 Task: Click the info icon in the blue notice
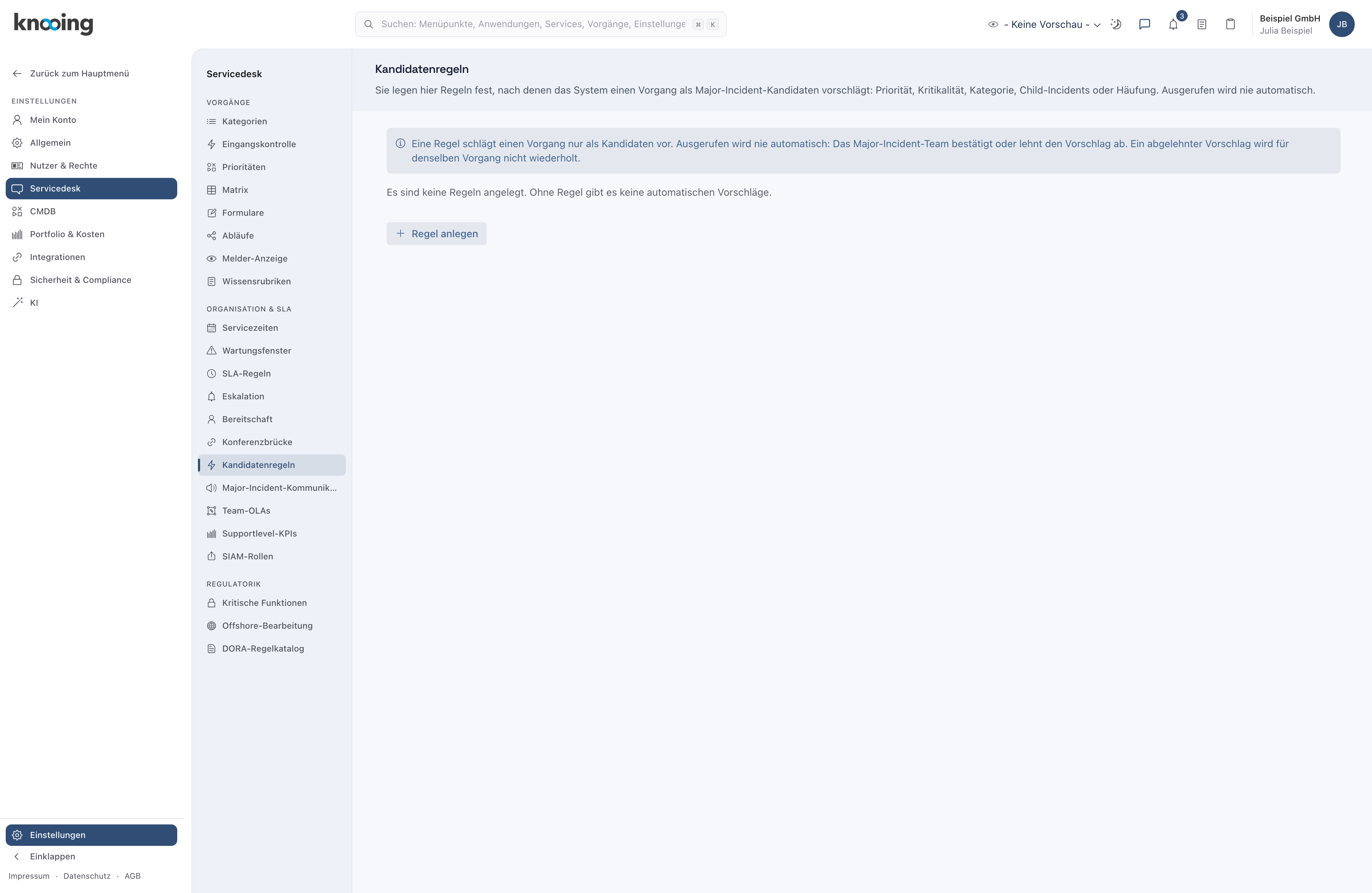(x=400, y=144)
